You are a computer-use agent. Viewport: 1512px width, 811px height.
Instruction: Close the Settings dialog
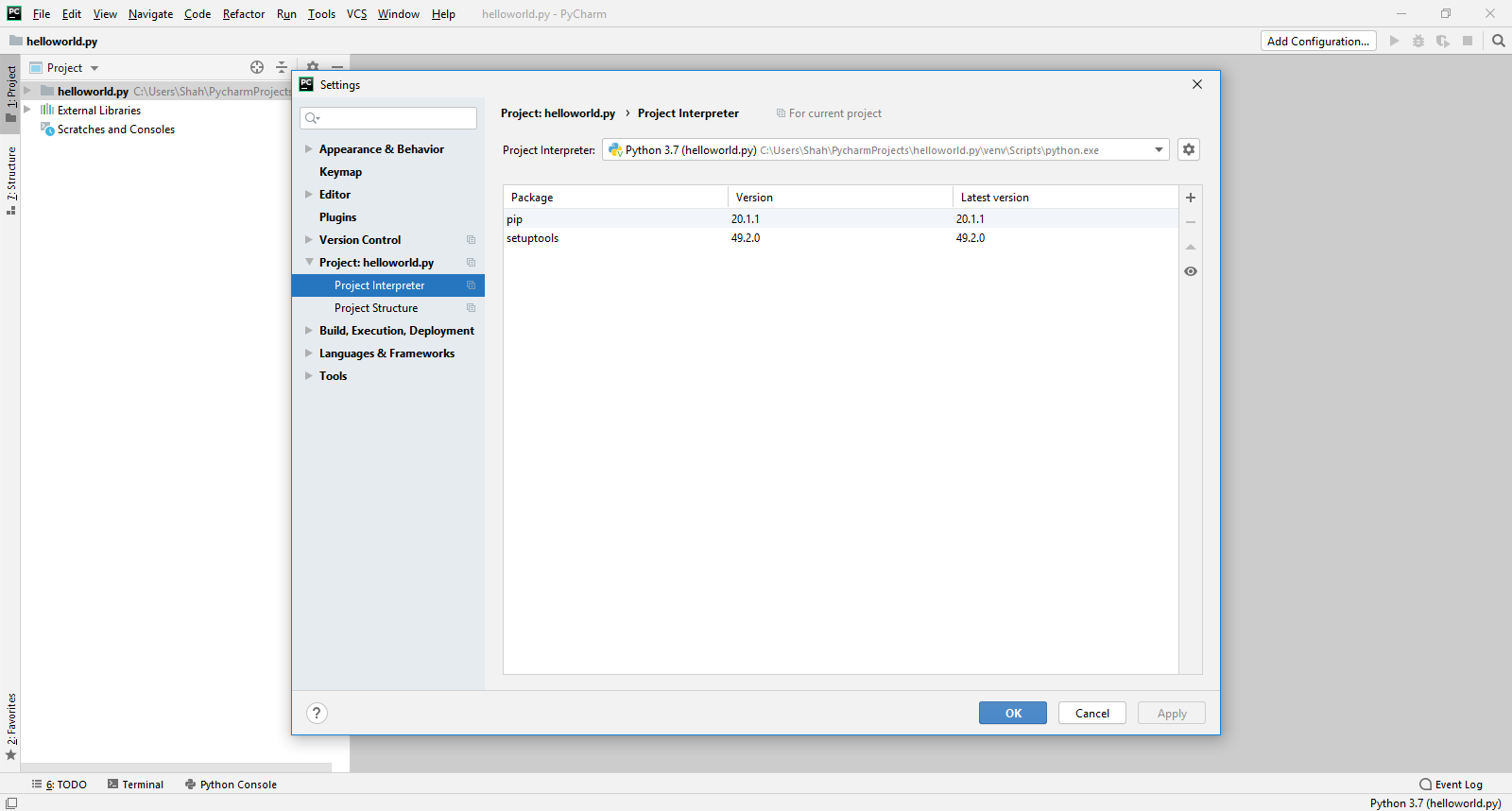point(1197,84)
